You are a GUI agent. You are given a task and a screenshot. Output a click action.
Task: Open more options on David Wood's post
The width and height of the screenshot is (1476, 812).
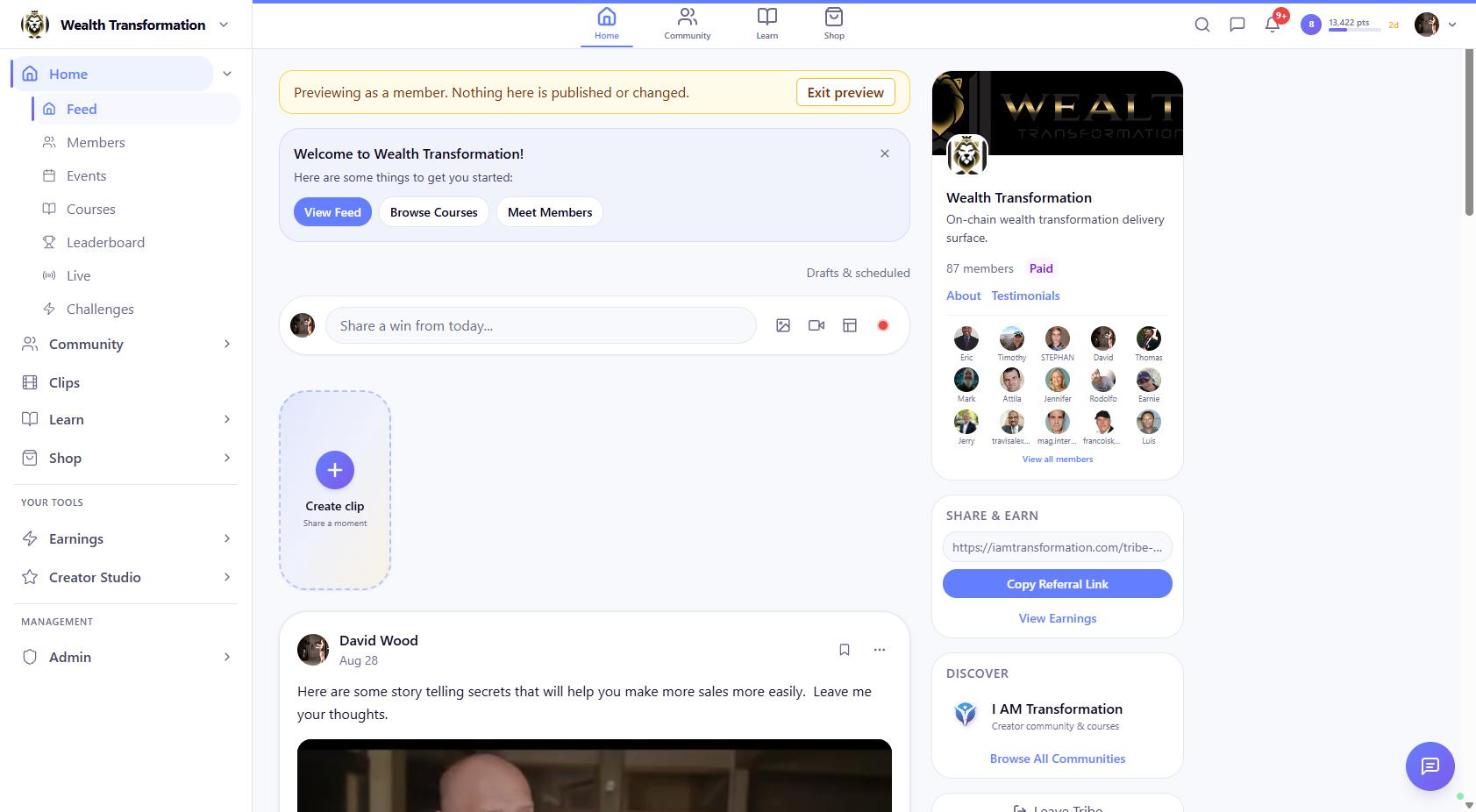[x=879, y=650]
